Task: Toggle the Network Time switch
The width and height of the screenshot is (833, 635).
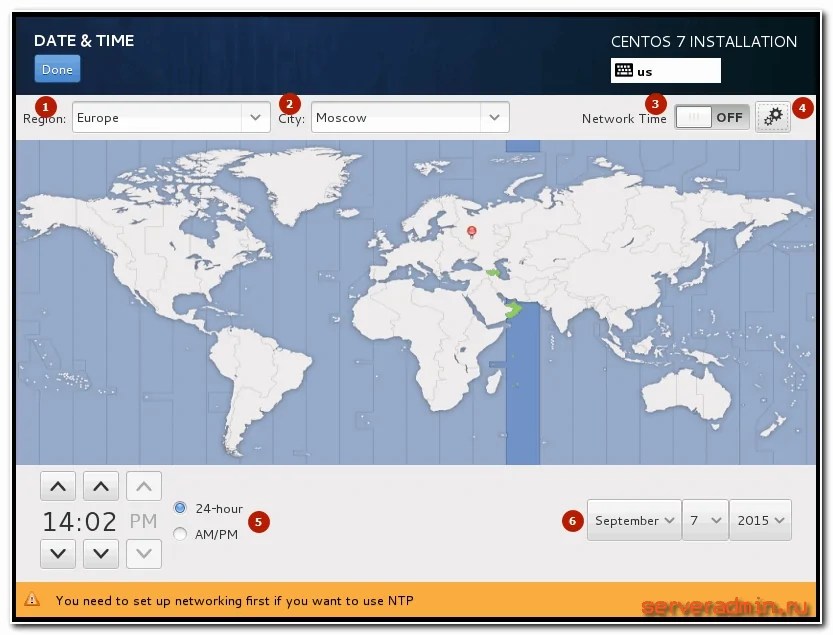Action: click(711, 117)
